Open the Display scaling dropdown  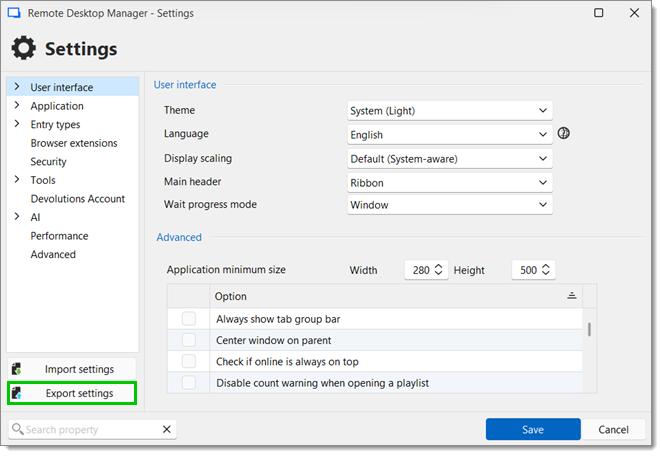(449, 158)
